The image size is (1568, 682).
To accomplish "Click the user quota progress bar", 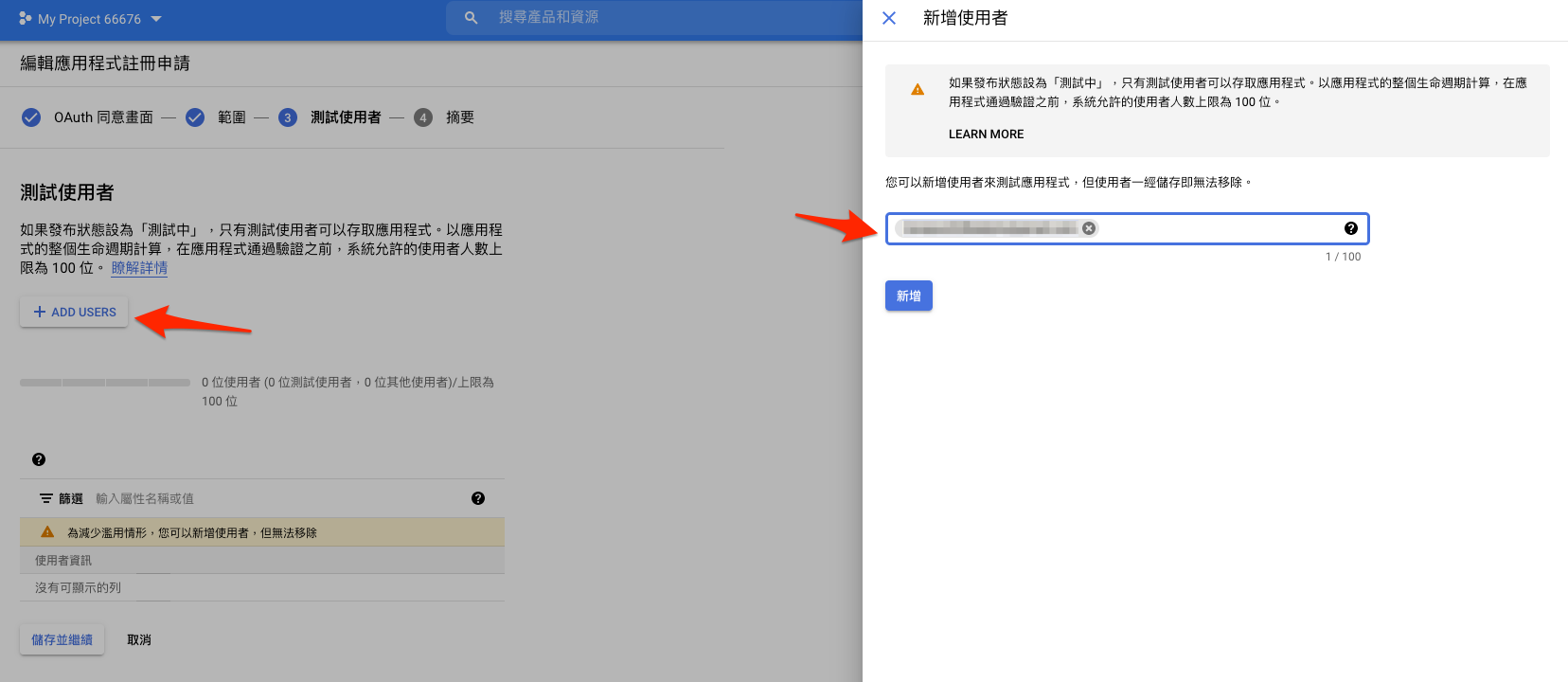I will [x=105, y=383].
